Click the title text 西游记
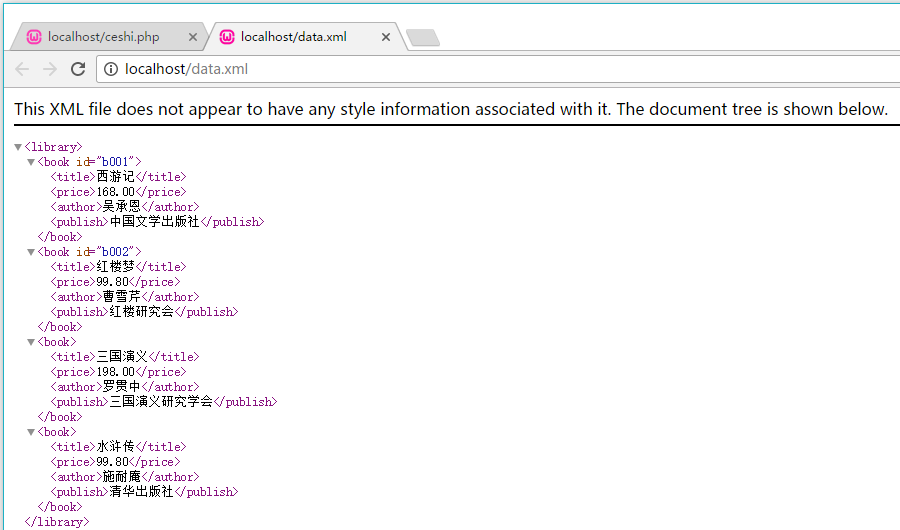The image size is (900, 530). pos(115,177)
